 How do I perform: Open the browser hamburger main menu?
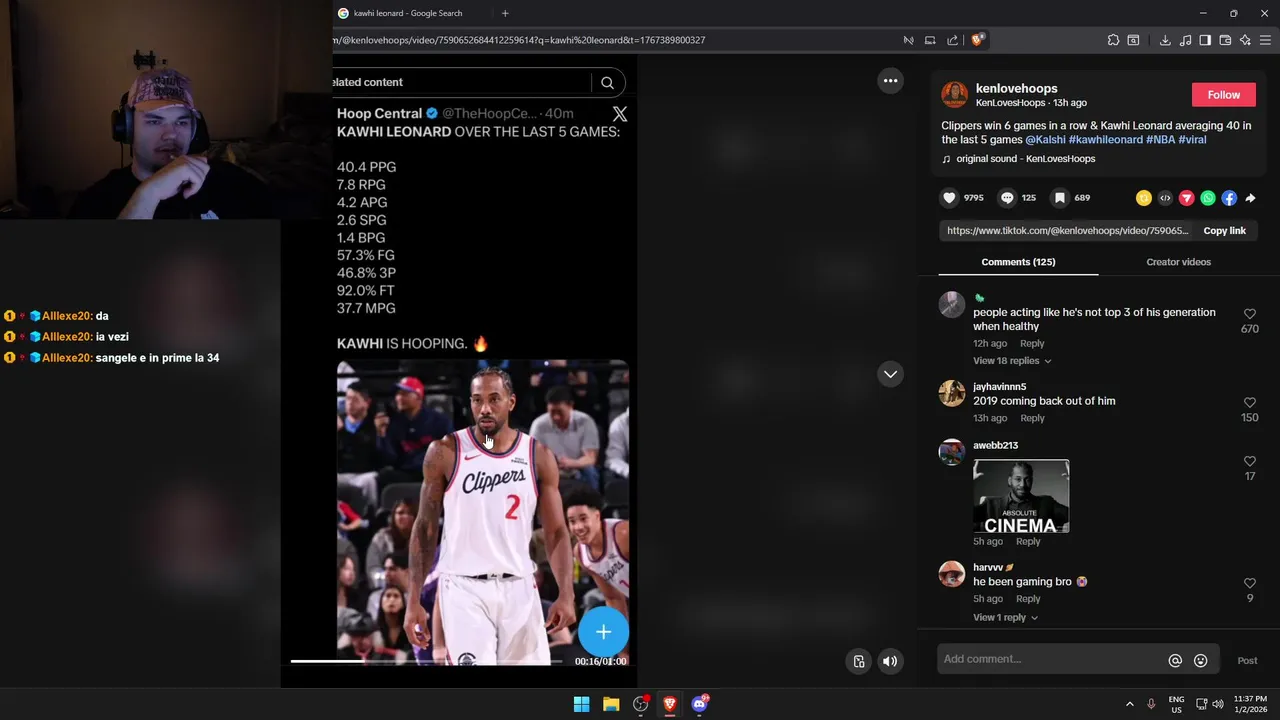(x=1266, y=40)
